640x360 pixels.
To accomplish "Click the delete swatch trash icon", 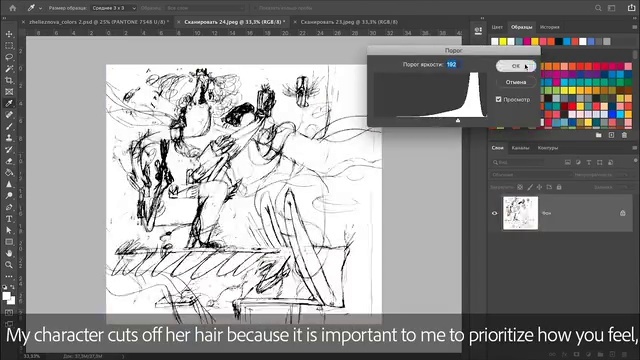I will tap(624, 135).
